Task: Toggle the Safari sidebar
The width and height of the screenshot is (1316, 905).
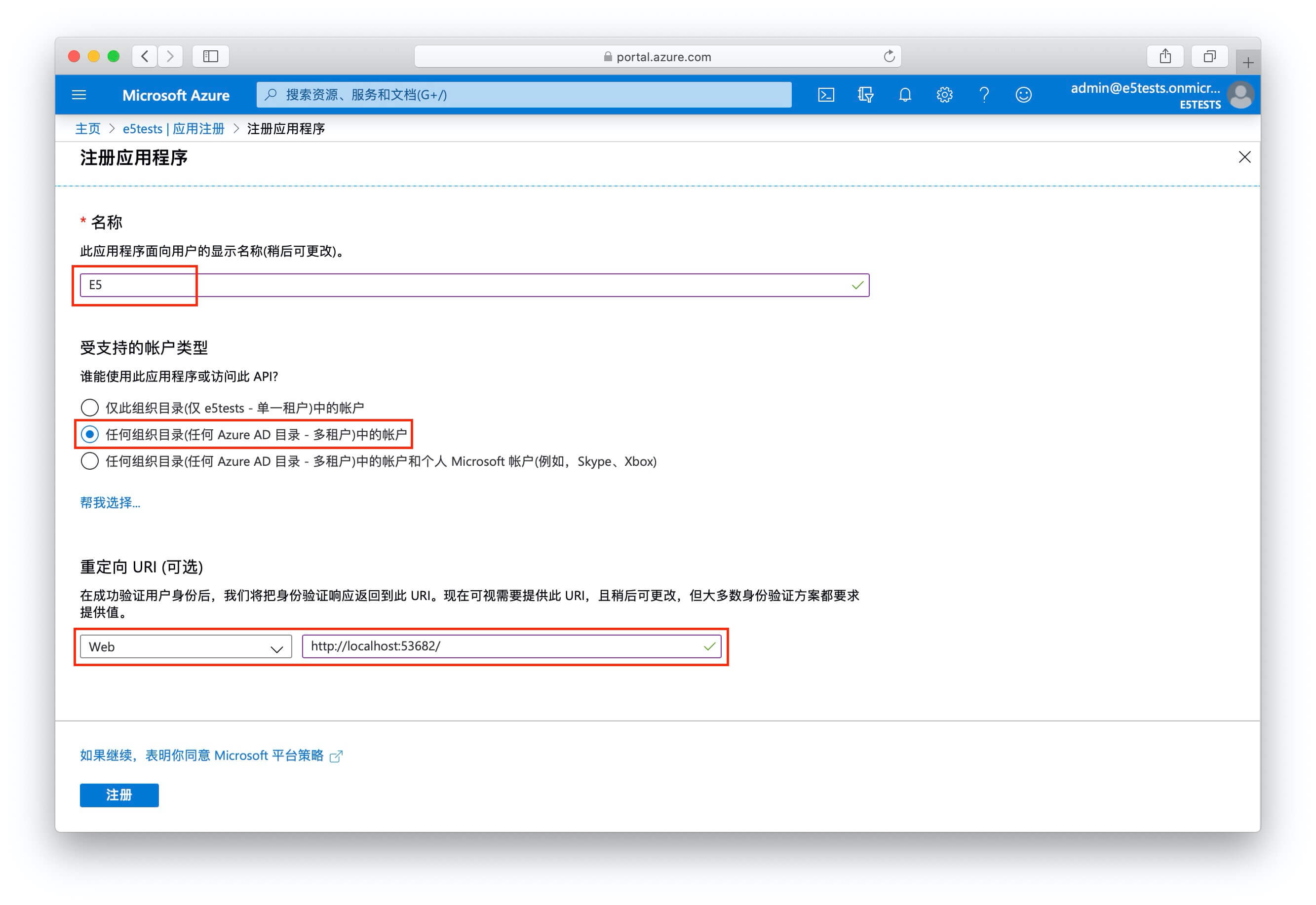Action: point(211,56)
